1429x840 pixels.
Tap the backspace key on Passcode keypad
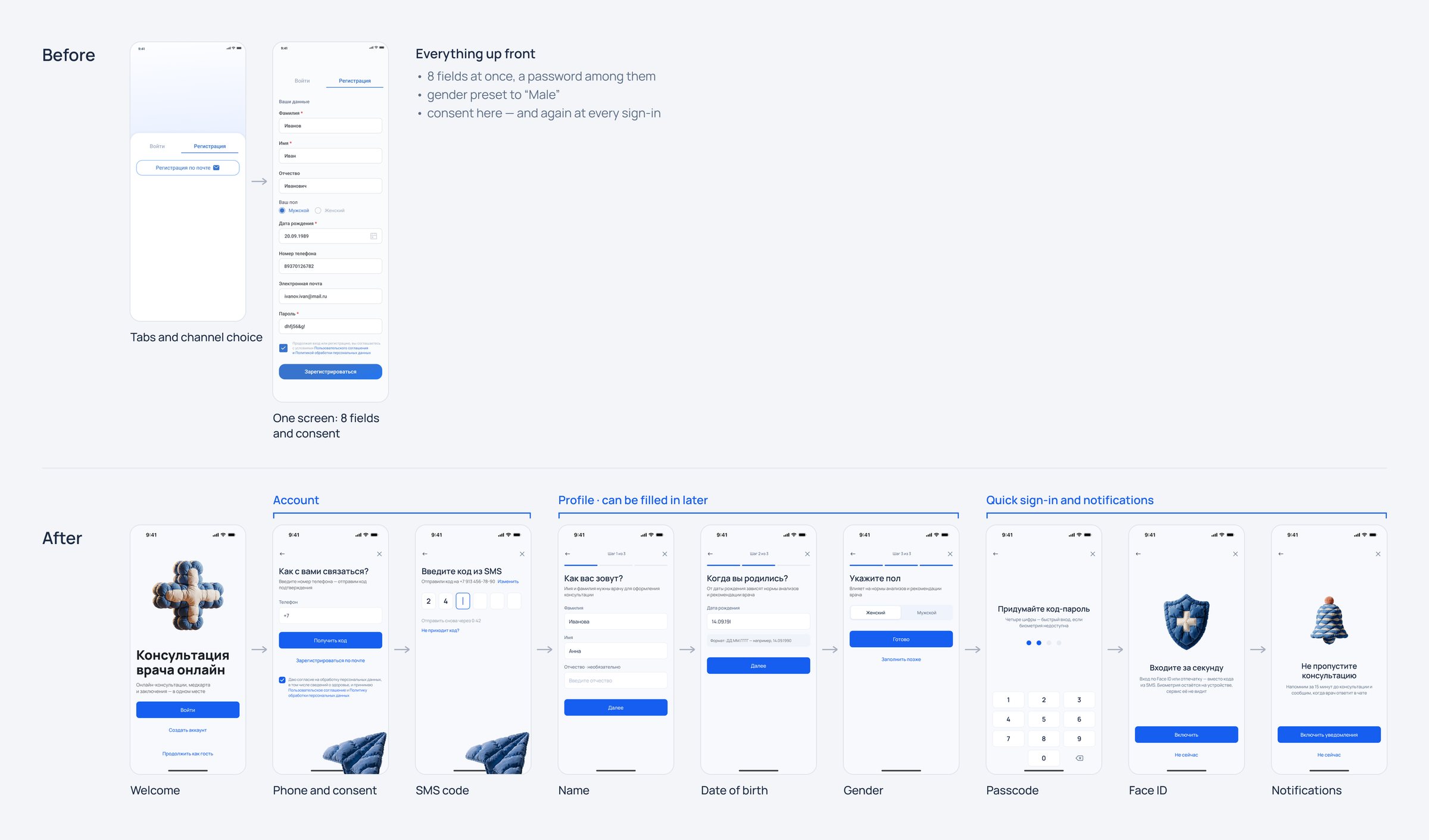pos(1079,758)
